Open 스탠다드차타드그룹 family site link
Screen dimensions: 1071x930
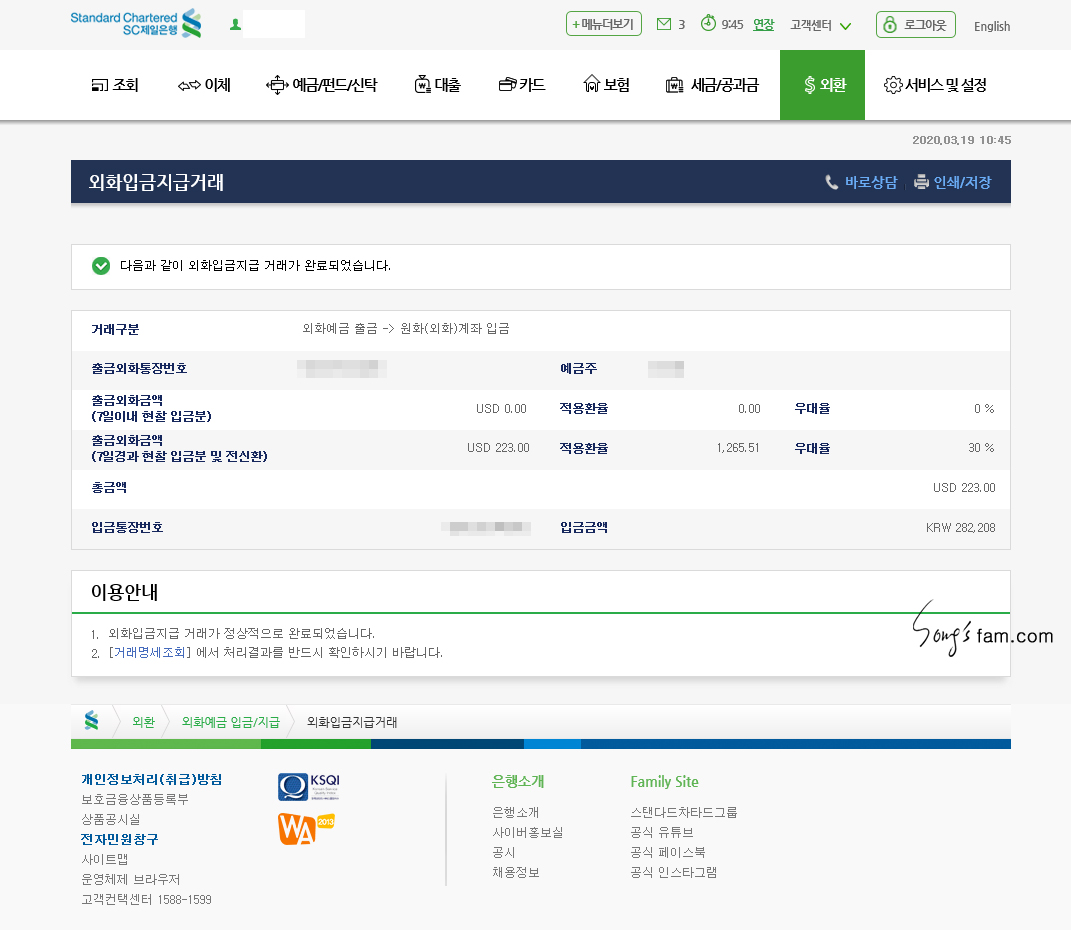684,813
